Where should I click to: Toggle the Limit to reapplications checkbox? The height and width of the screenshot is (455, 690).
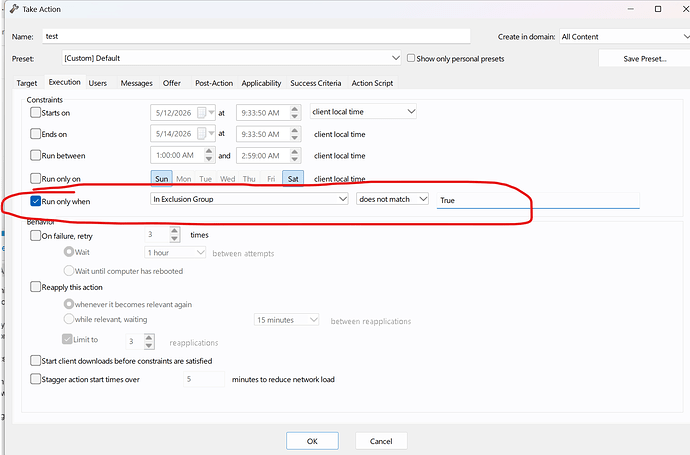67,339
